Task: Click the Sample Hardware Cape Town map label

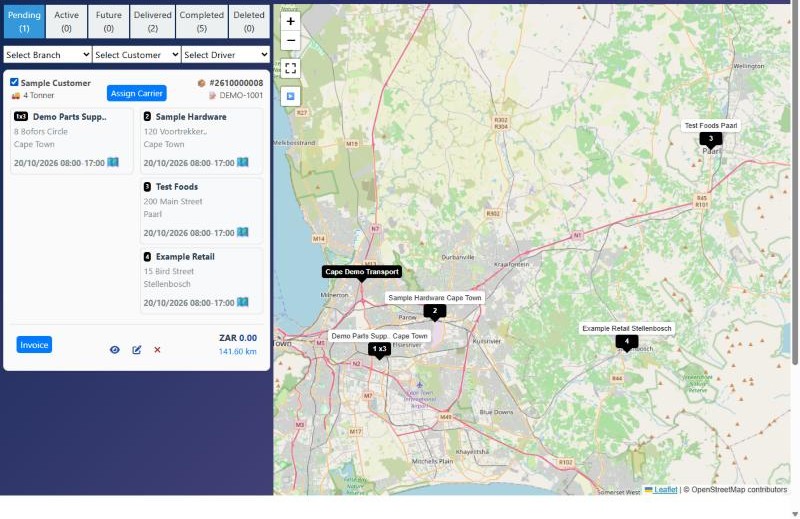Action: click(435, 298)
